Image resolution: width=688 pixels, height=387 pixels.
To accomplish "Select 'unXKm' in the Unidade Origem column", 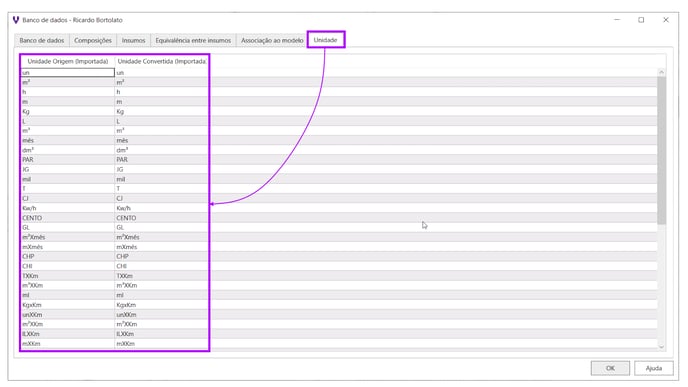I will pyautogui.click(x=68, y=314).
